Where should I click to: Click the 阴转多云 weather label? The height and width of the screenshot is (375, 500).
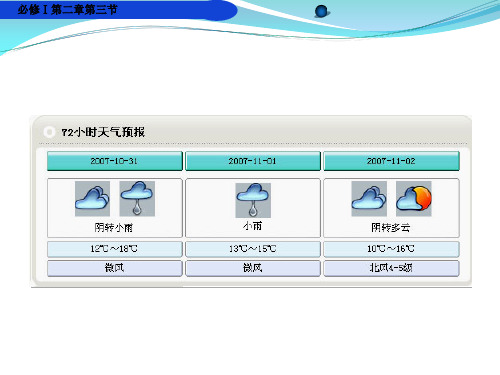tap(391, 228)
